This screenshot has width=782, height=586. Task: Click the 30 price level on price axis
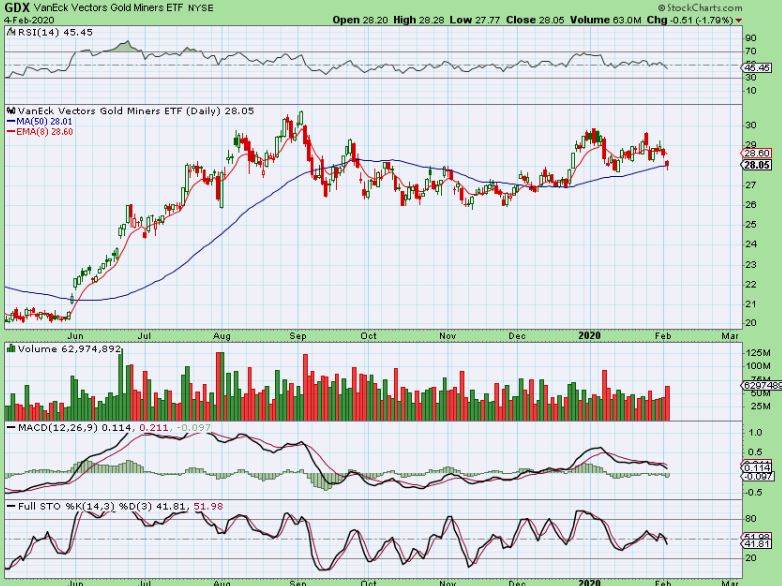pos(751,125)
